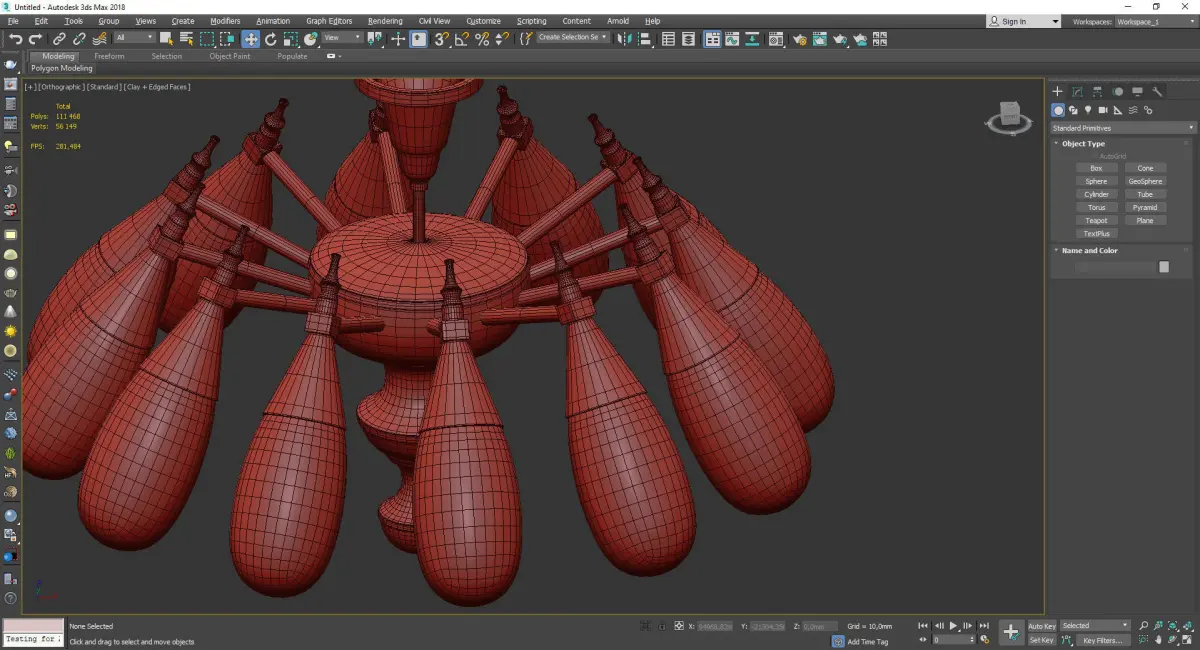Toggle the selection lock icon
1200x650 pixels.
point(662,626)
